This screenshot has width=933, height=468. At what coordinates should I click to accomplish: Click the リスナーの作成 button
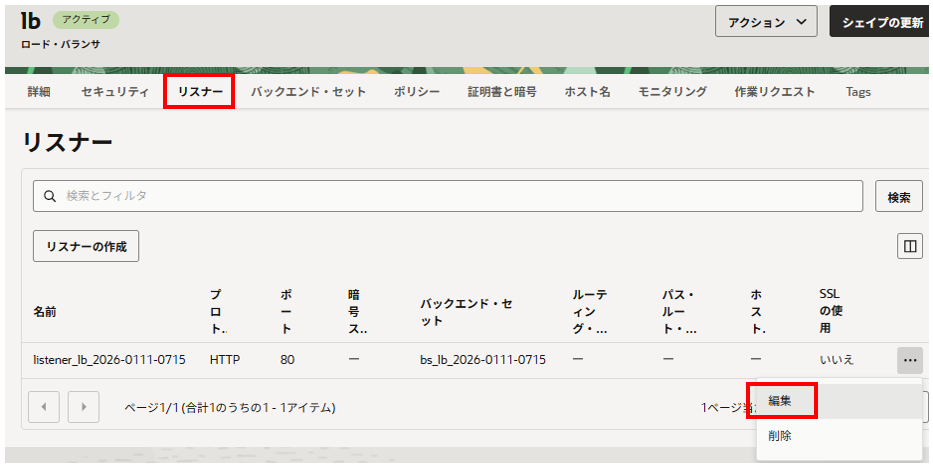pyautogui.click(x=86, y=246)
